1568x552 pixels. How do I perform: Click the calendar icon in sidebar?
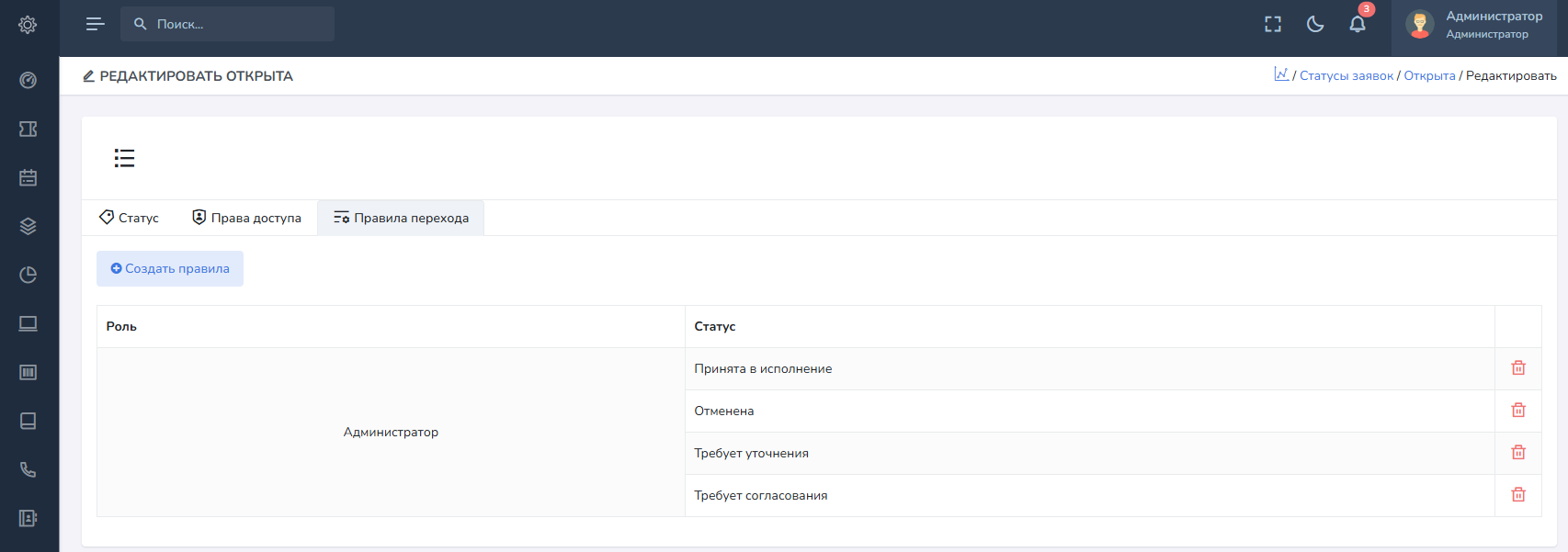tap(28, 178)
